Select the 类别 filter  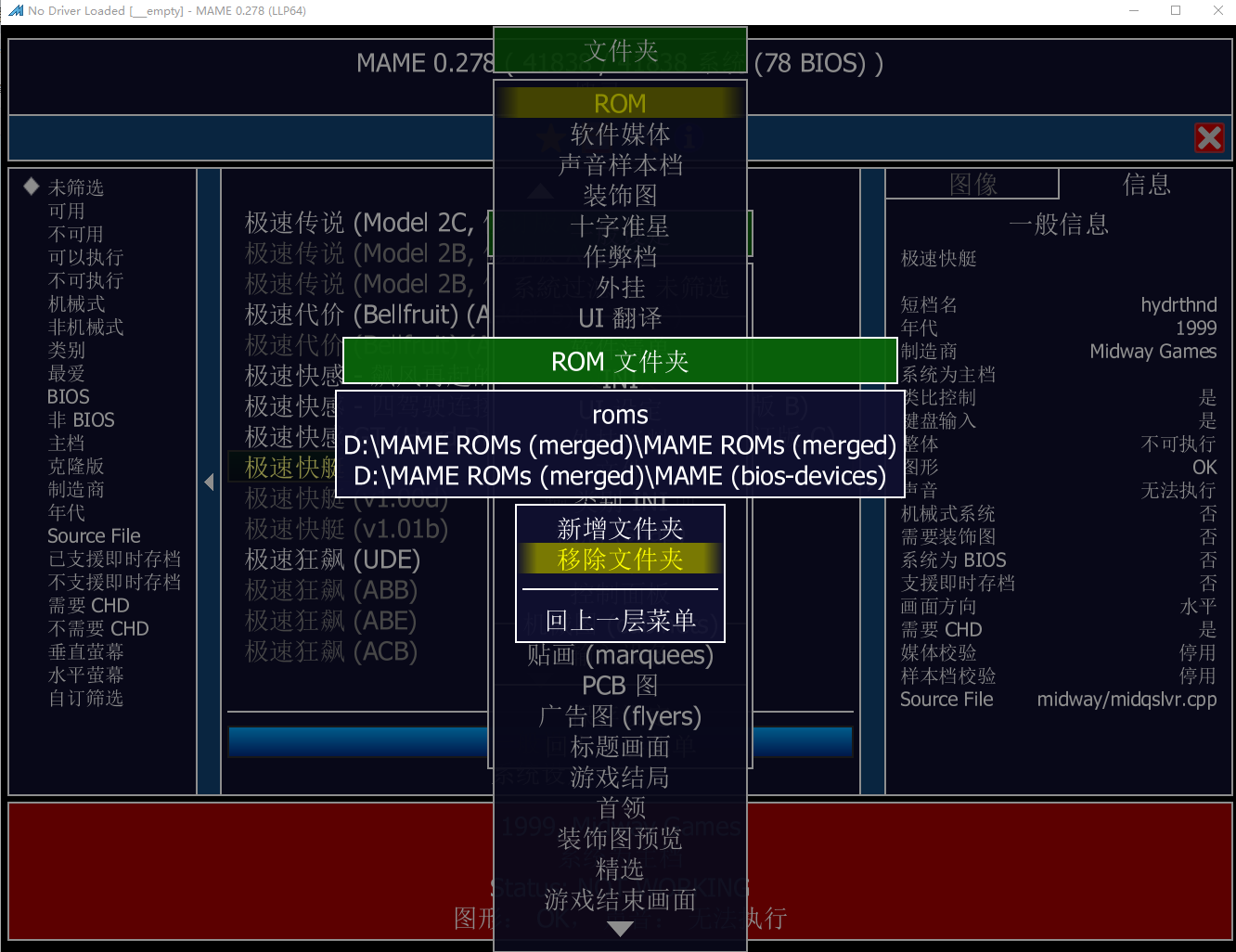click(66, 350)
